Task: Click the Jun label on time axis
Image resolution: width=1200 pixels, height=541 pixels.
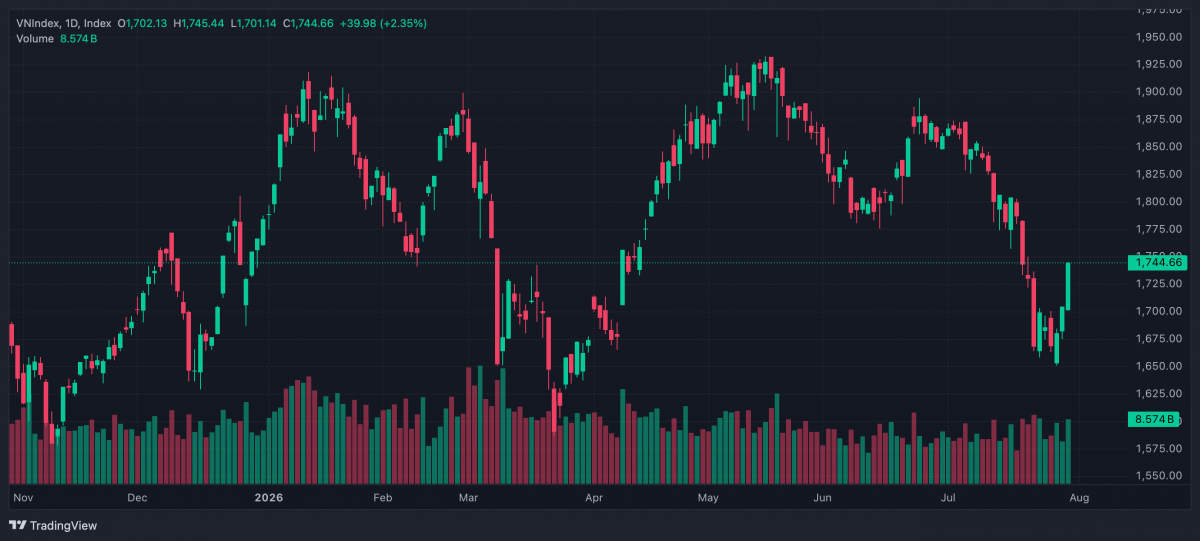Action: (824, 497)
